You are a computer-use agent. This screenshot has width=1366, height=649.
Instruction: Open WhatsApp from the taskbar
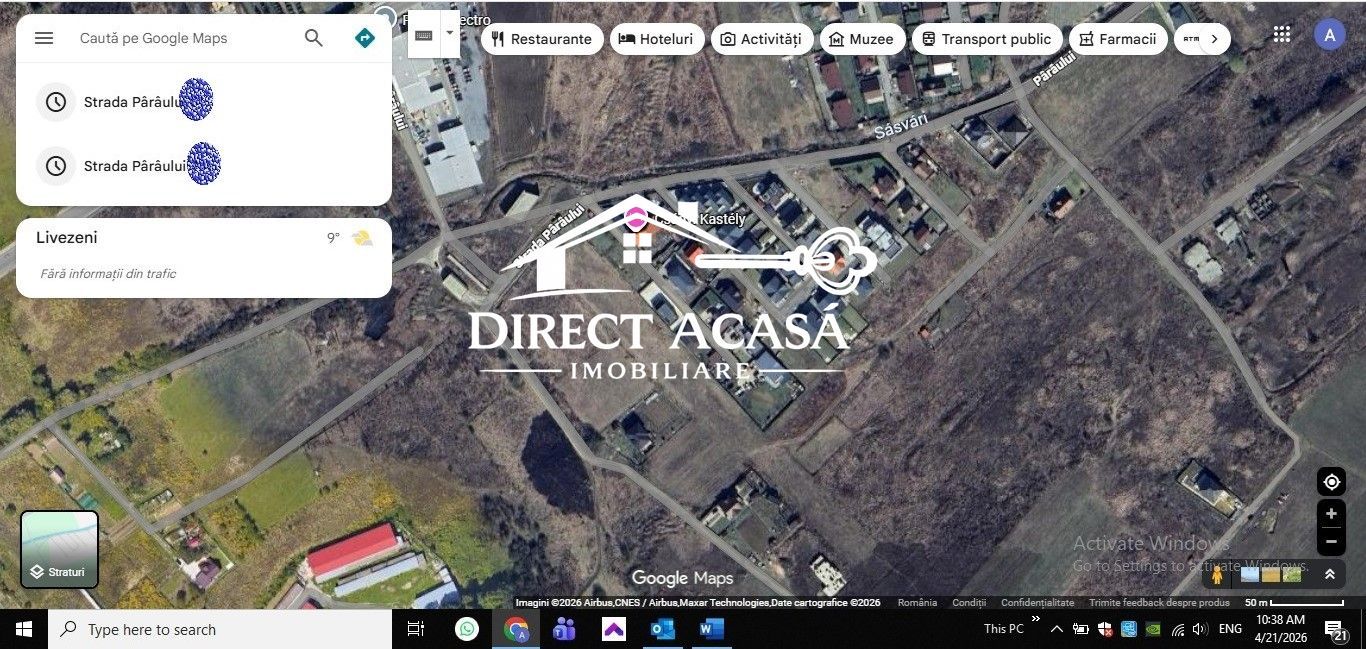[467, 629]
